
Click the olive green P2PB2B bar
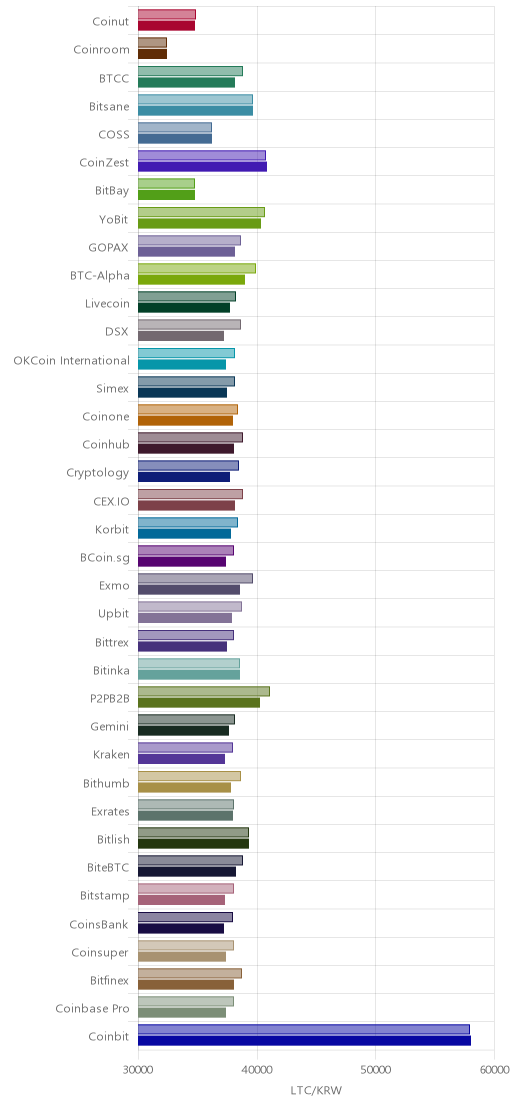[x=199, y=702]
